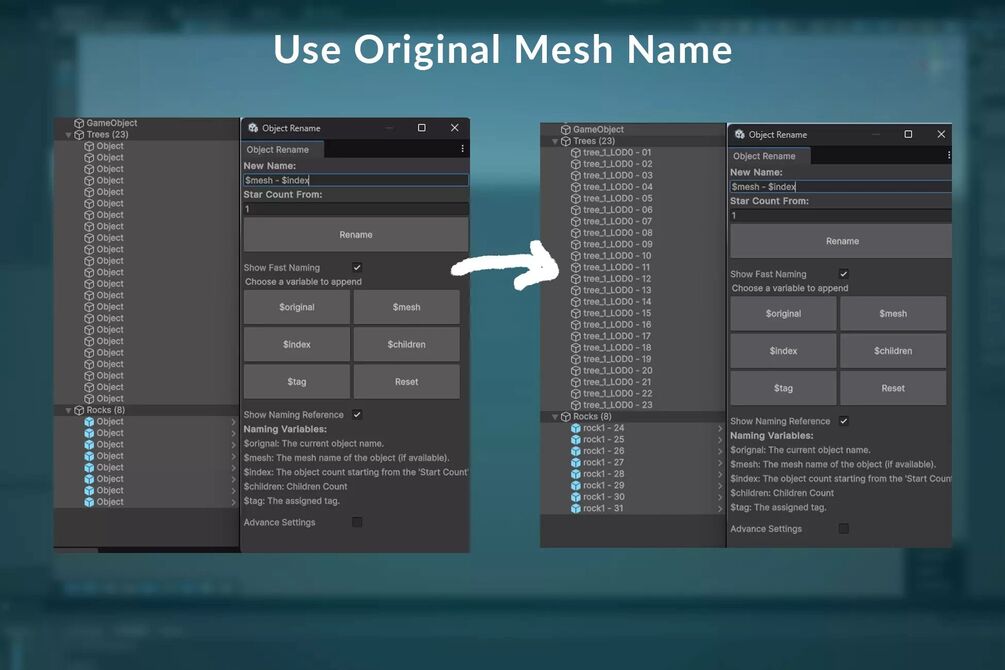Toggle Show Naming Reference in left window
Viewport: 1005px width, 670px height.
[x=357, y=415]
